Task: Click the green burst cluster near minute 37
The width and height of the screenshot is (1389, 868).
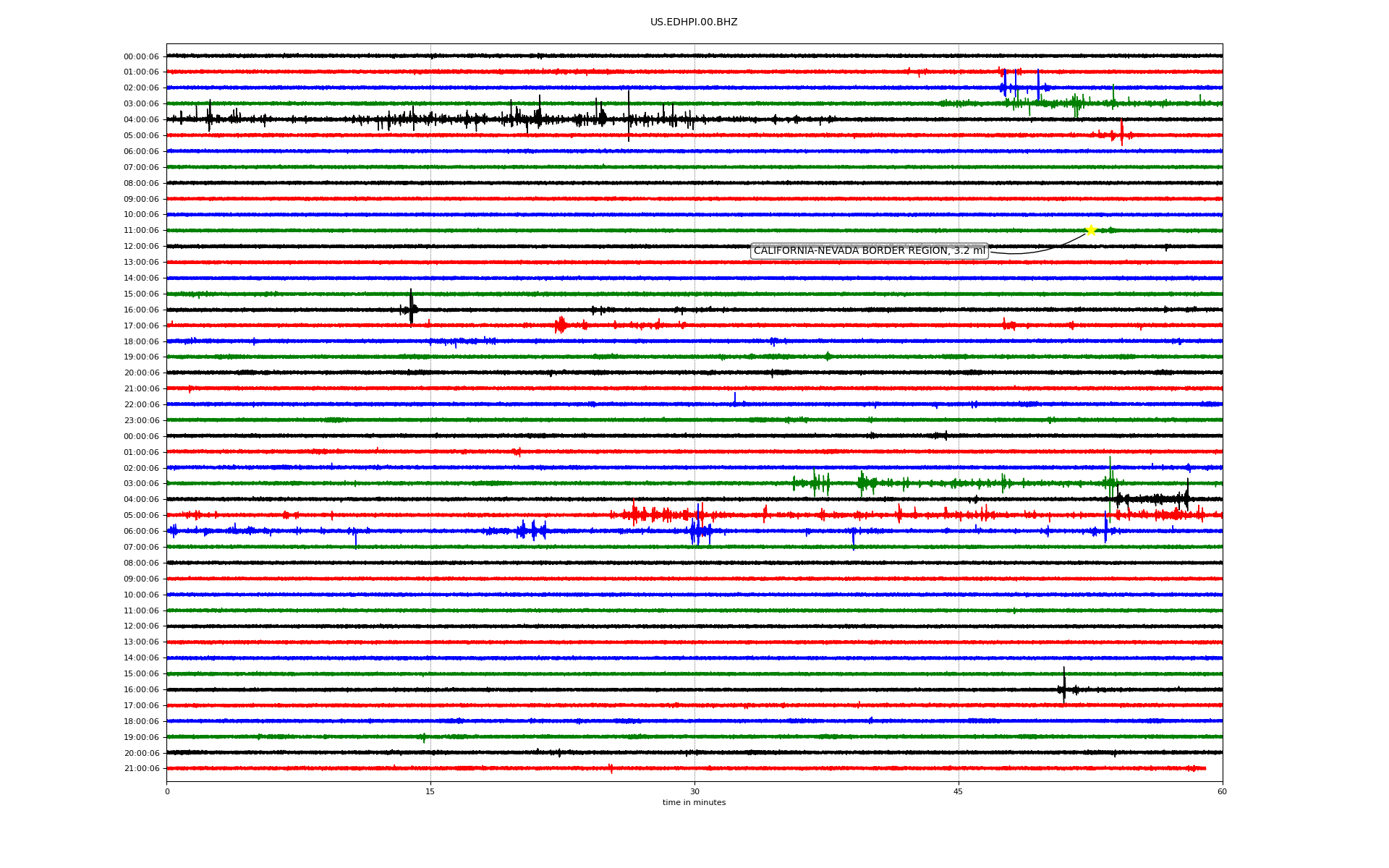Action: tap(816, 482)
